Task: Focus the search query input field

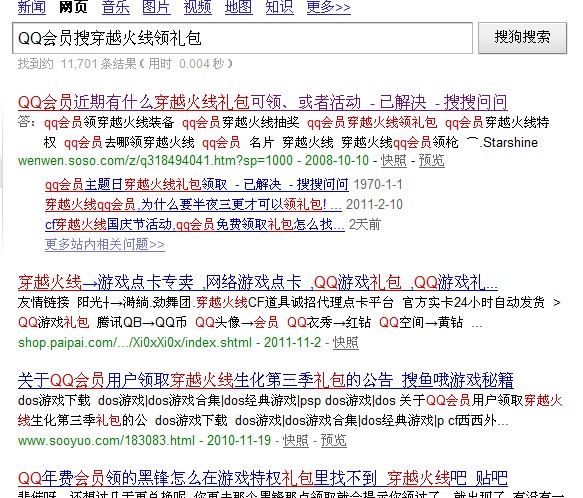Action: [242, 38]
